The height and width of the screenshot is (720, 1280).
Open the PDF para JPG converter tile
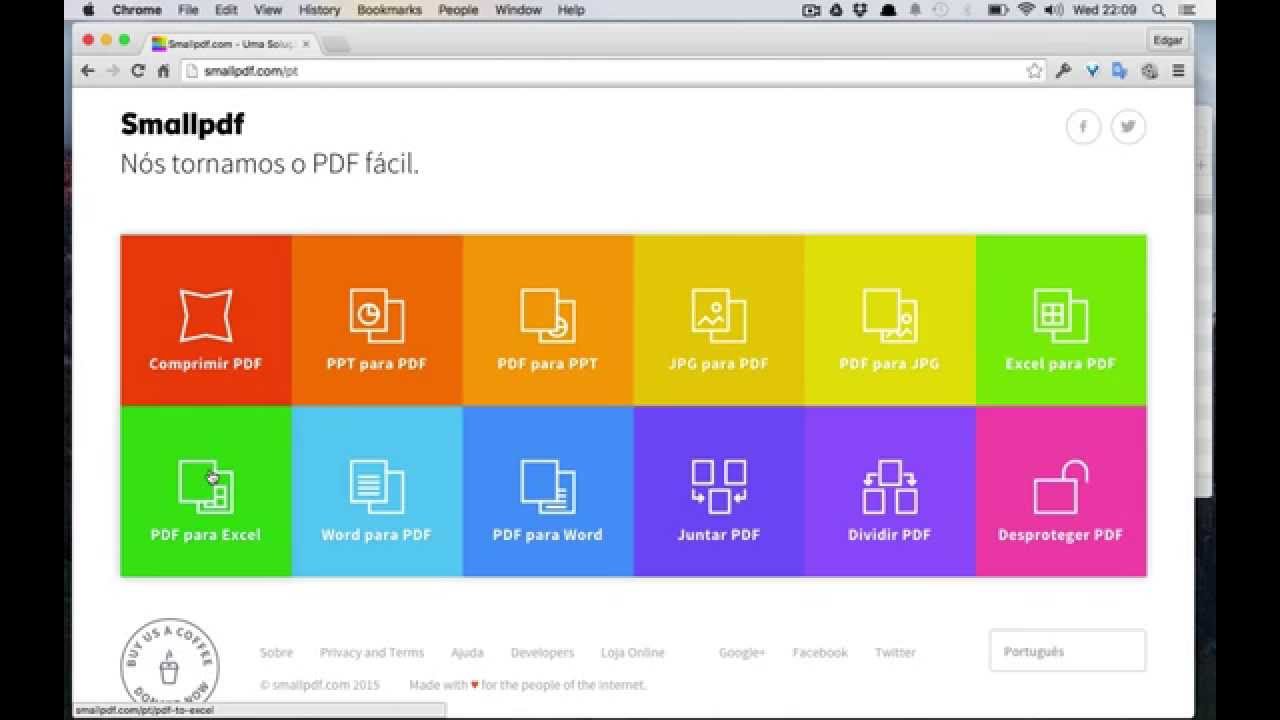(890, 320)
